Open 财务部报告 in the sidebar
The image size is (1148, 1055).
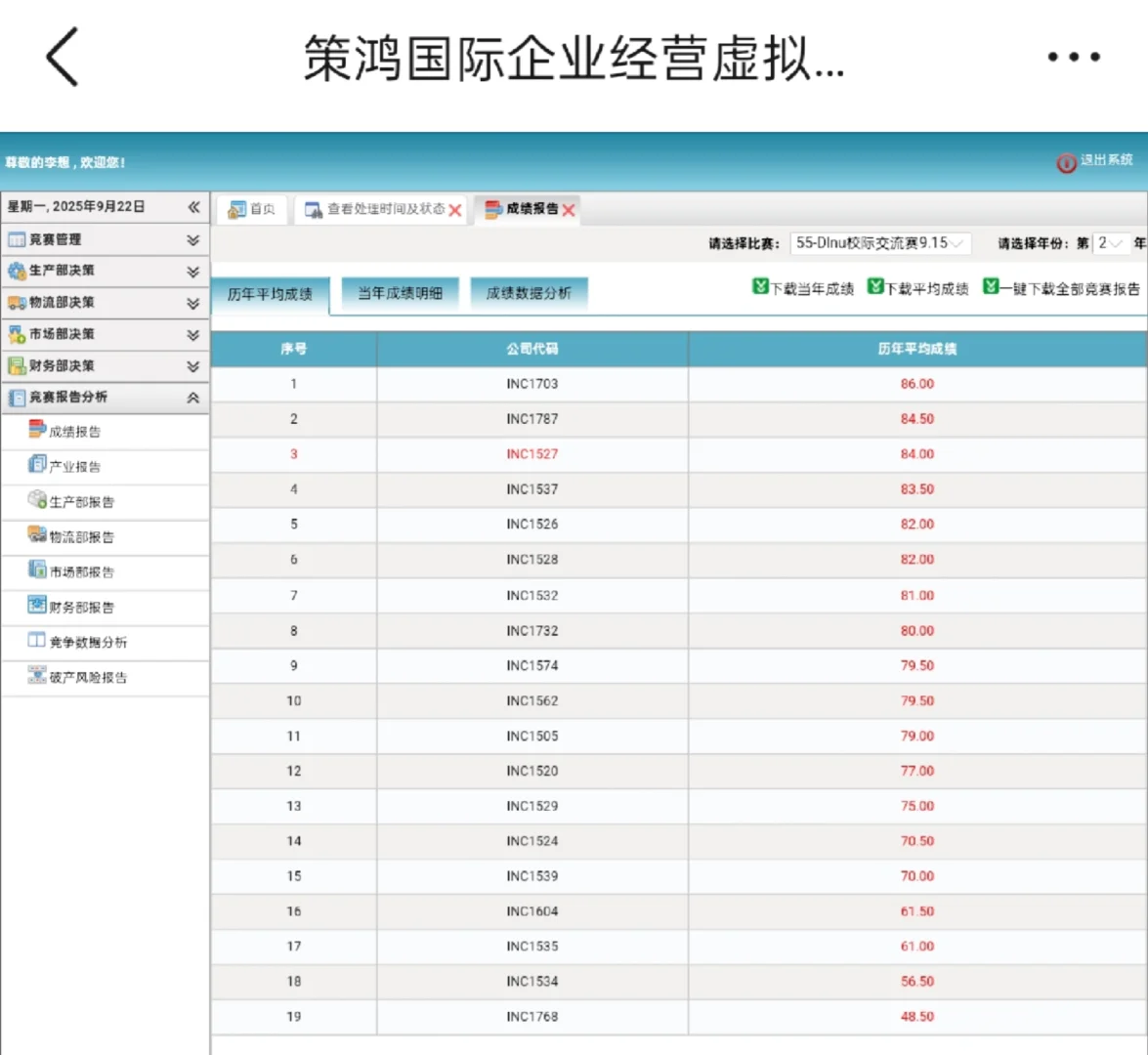tap(81, 608)
